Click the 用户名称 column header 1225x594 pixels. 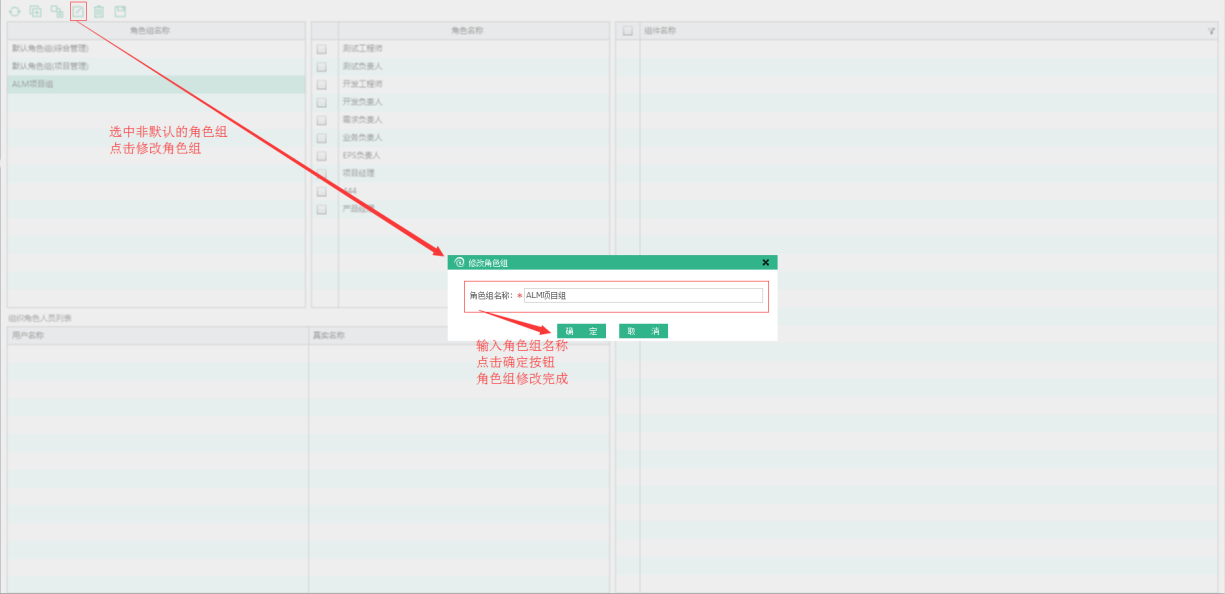click(157, 335)
